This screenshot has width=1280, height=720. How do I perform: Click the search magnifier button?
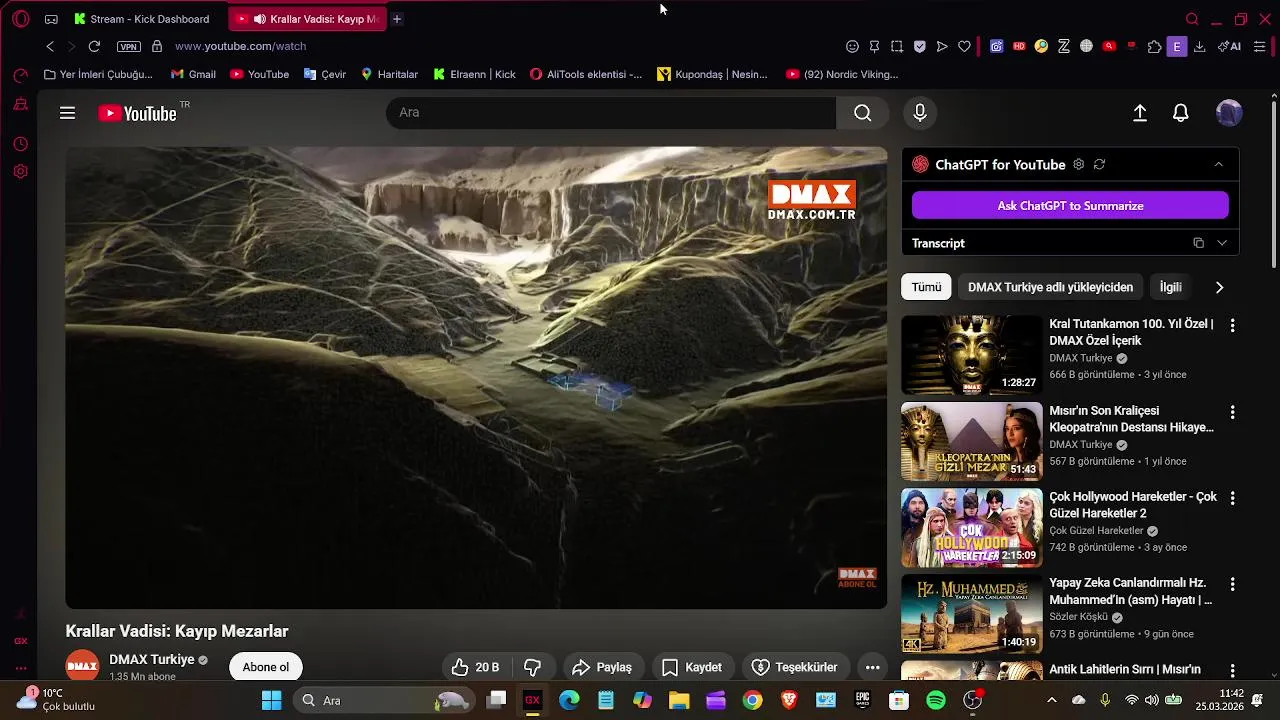point(862,113)
